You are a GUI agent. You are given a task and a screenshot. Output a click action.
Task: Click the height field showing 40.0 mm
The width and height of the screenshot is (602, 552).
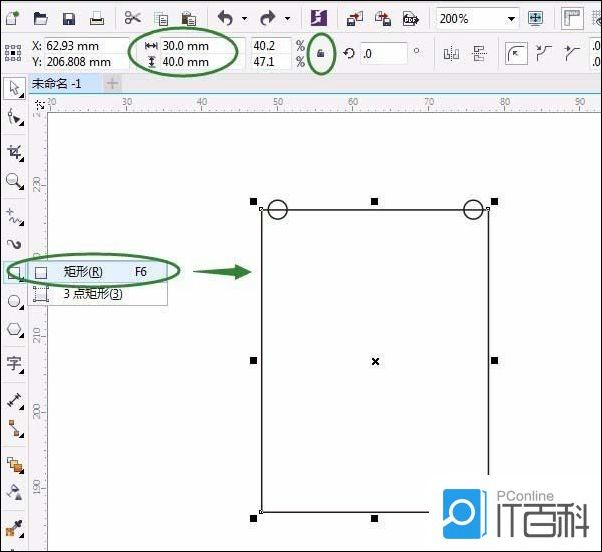coord(202,62)
